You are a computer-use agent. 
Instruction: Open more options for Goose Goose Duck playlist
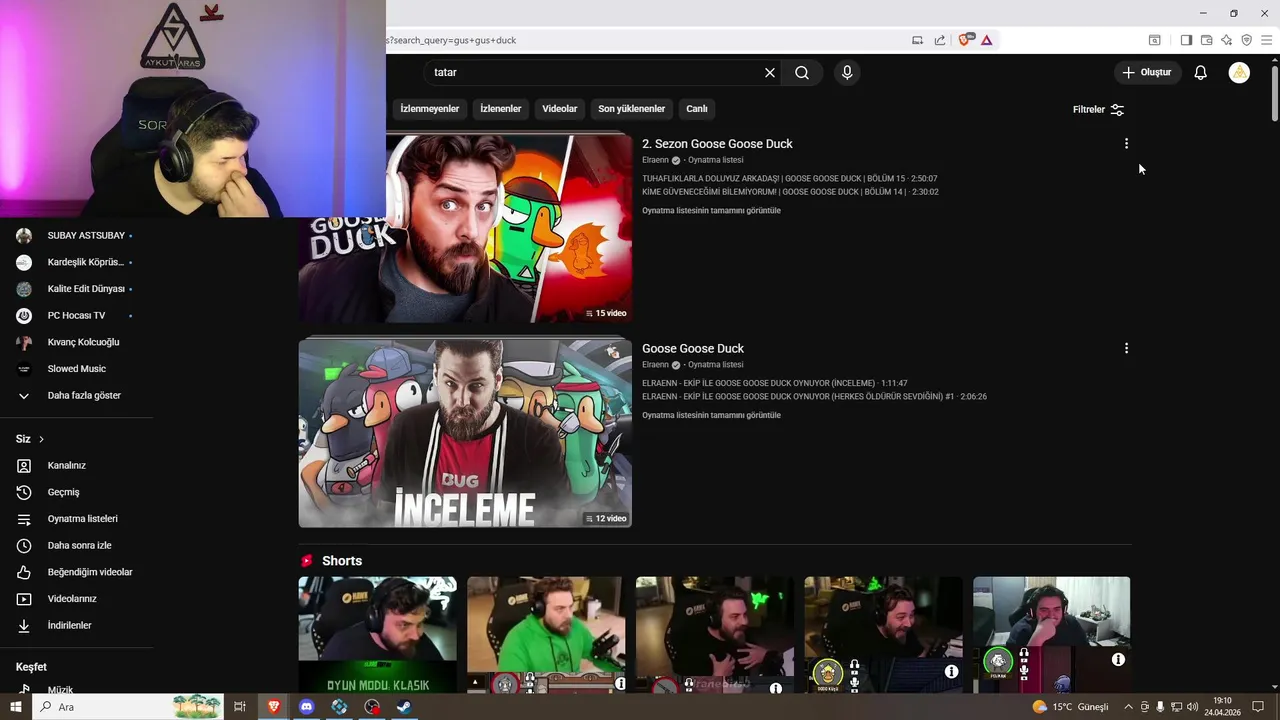(x=1126, y=349)
